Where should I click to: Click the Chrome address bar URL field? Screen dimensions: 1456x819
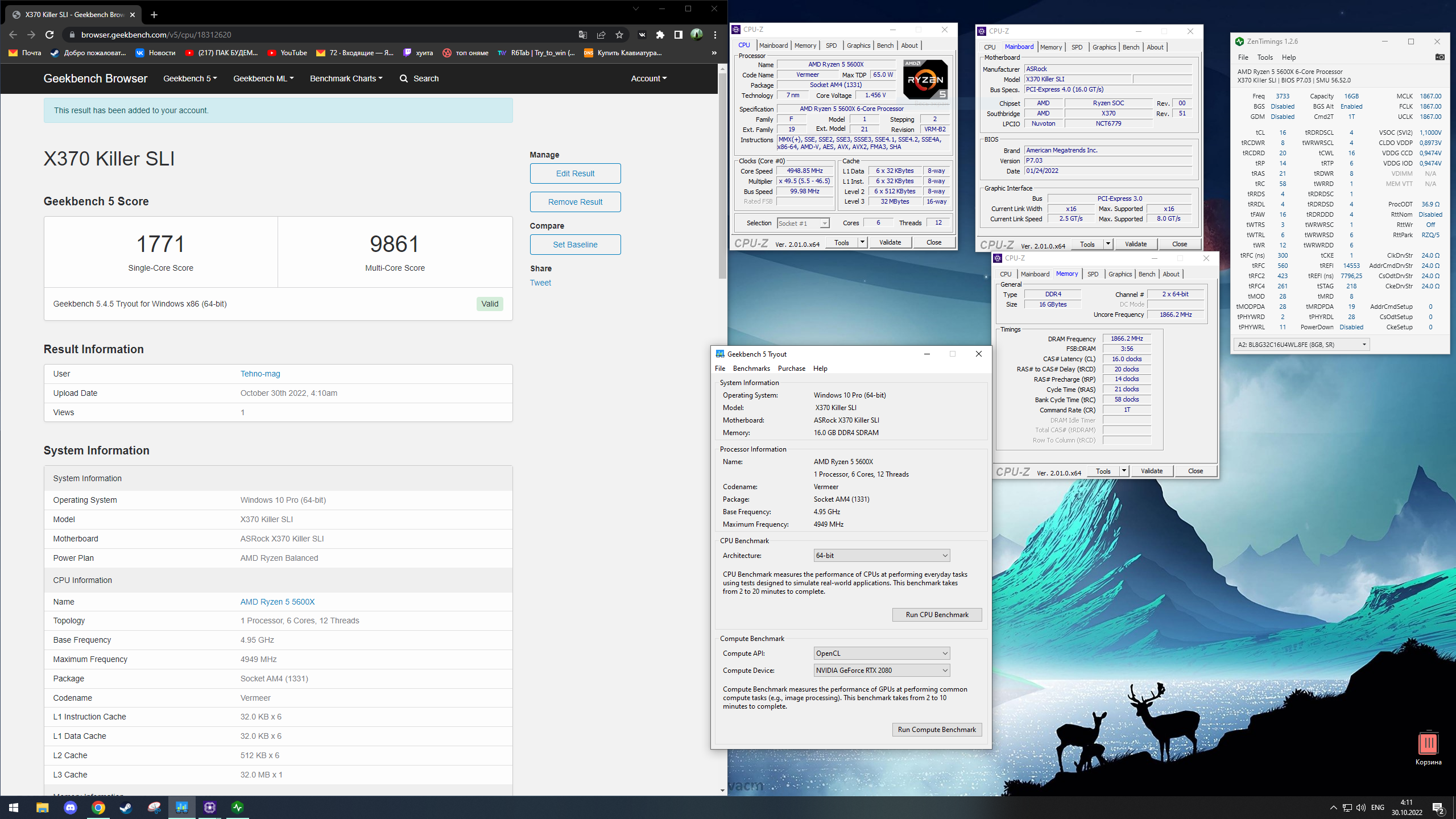click(318, 35)
